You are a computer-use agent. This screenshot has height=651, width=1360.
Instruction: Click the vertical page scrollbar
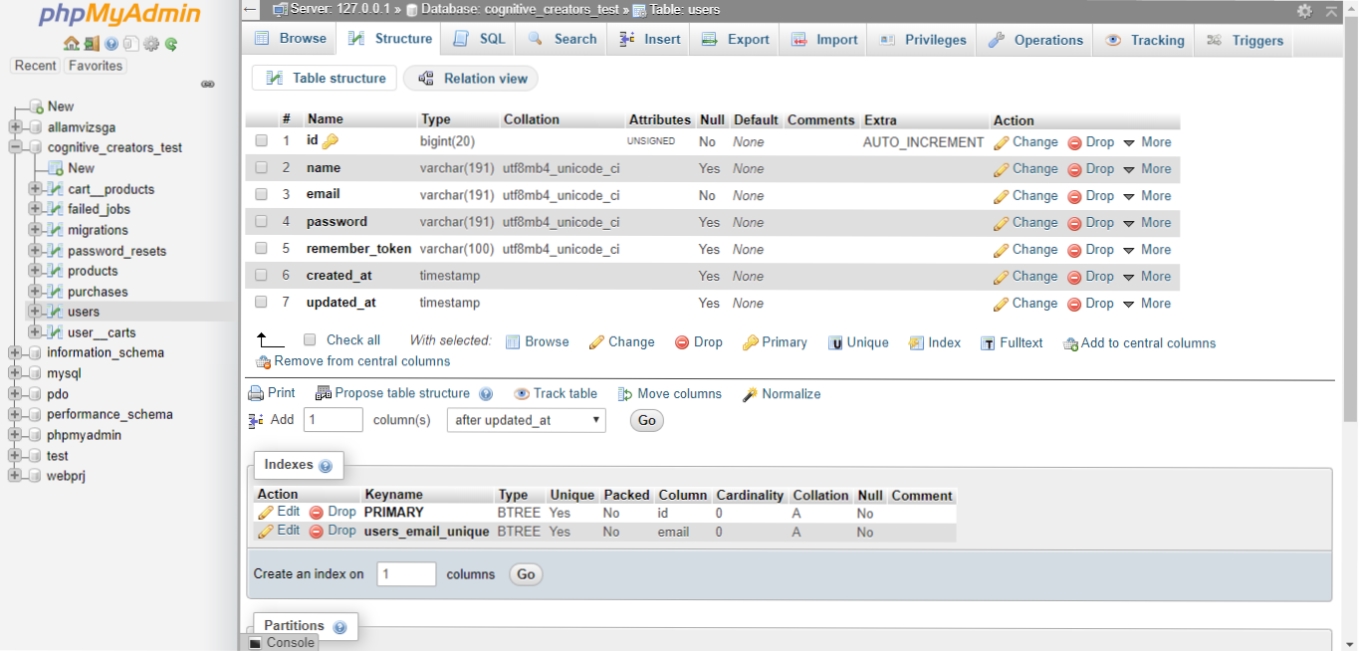pyautogui.click(x=1350, y=220)
